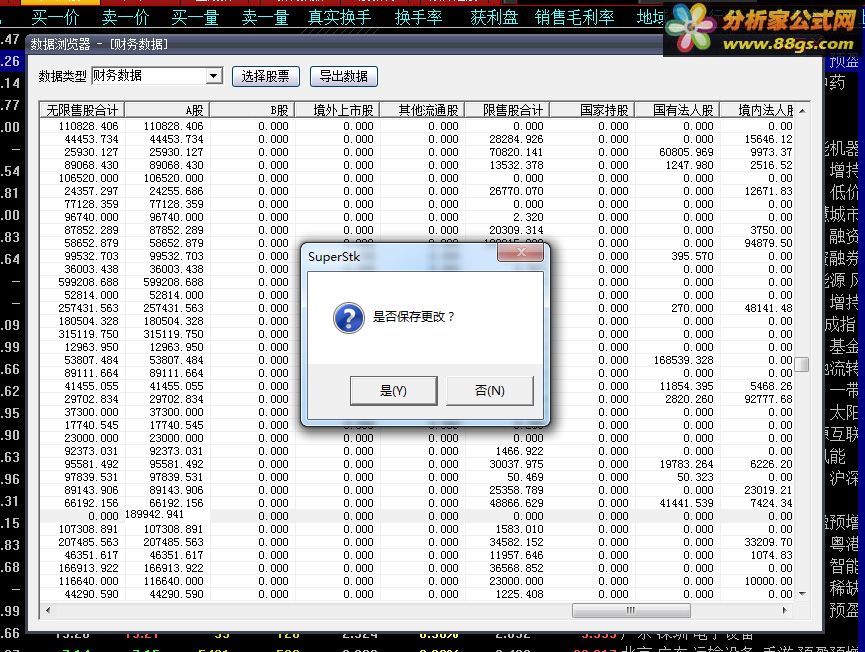Click the 换手率 column in background window

pos(419,18)
